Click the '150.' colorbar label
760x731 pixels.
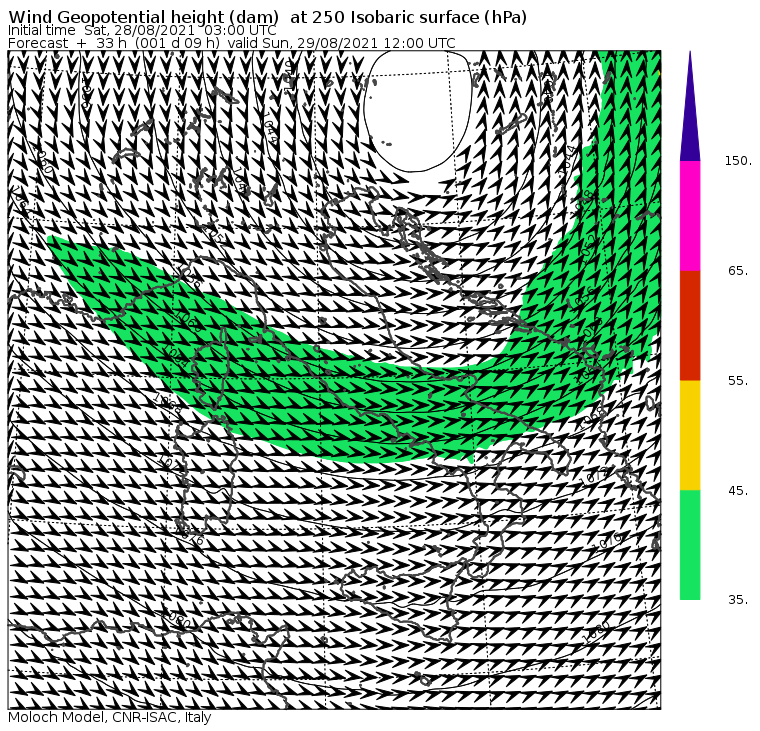tap(738, 160)
